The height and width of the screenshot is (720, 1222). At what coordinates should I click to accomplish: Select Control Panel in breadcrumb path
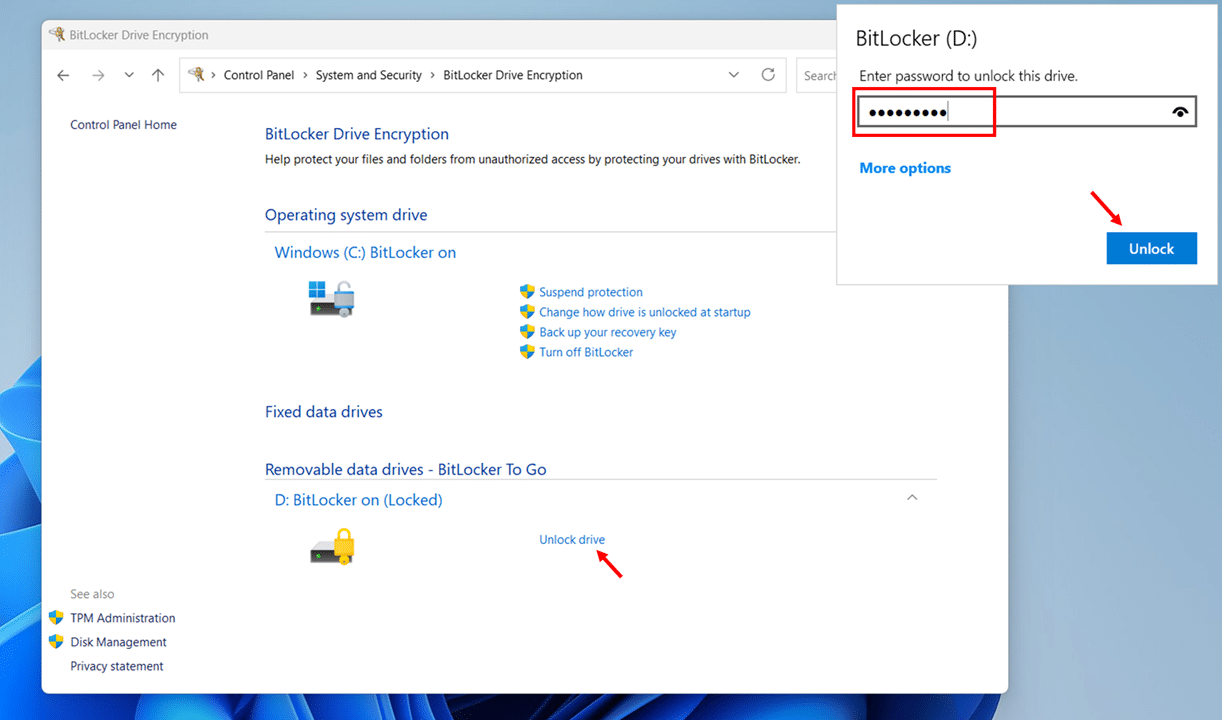[x=258, y=75]
